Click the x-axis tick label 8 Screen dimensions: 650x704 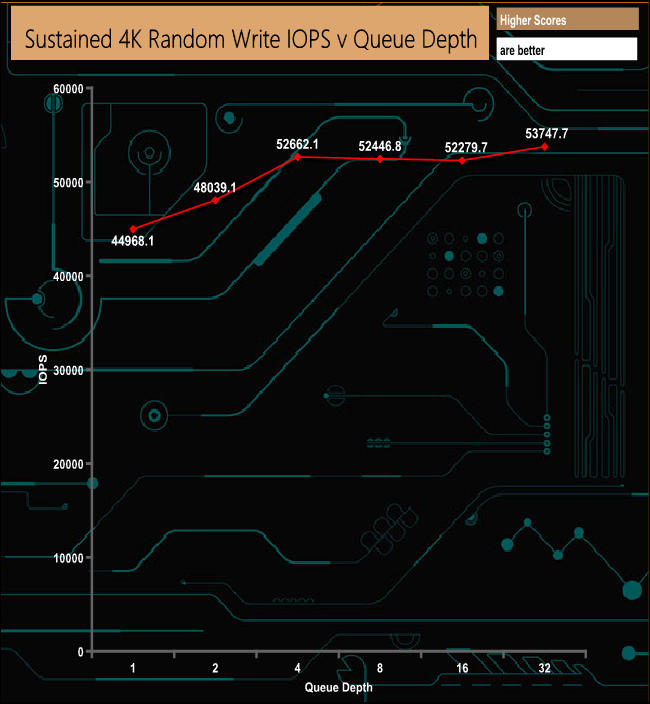[380, 668]
